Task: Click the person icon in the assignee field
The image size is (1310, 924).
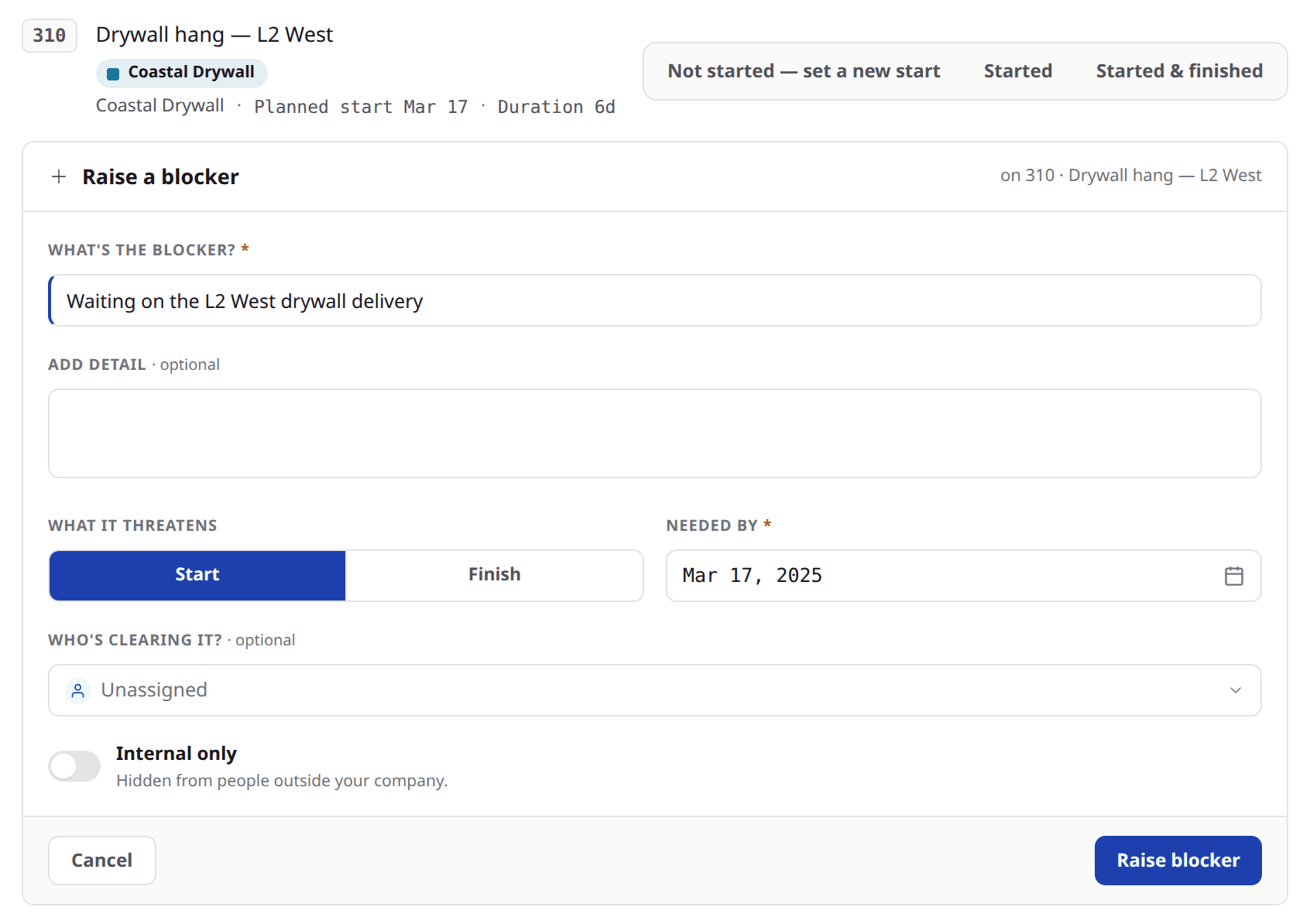Action: [x=77, y=690]
